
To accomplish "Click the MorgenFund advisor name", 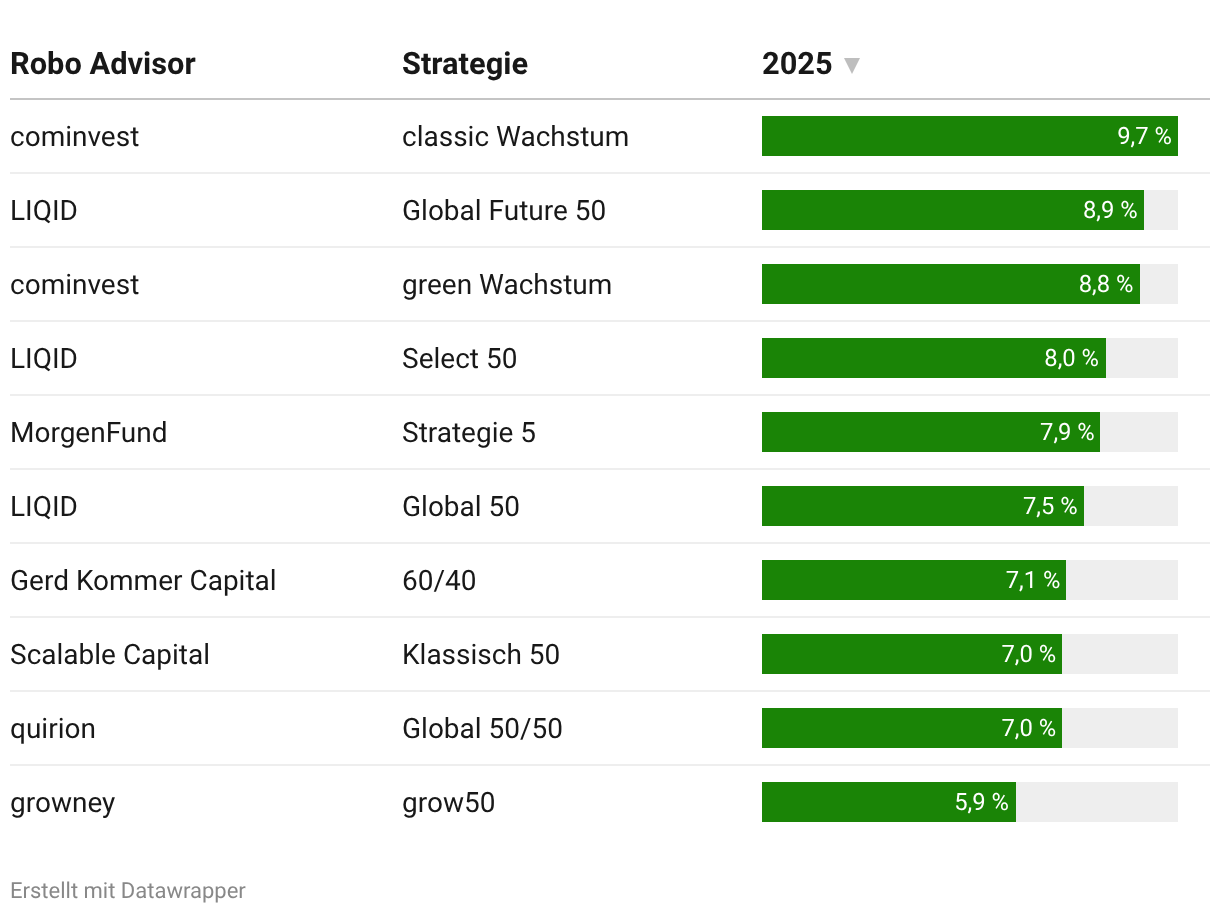I will coord(89,432).
